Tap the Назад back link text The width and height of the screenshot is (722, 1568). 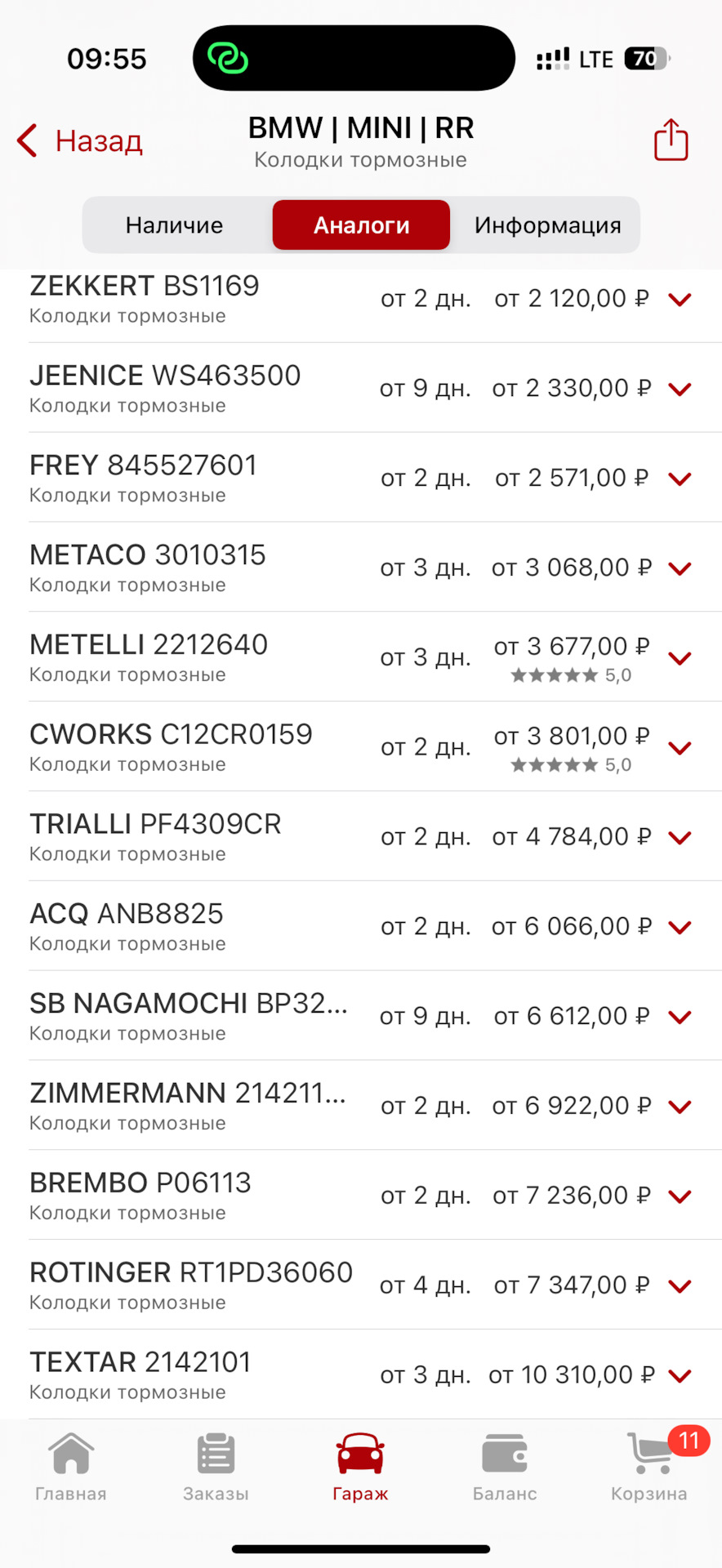pyautogui.click(x=99, y=140)
